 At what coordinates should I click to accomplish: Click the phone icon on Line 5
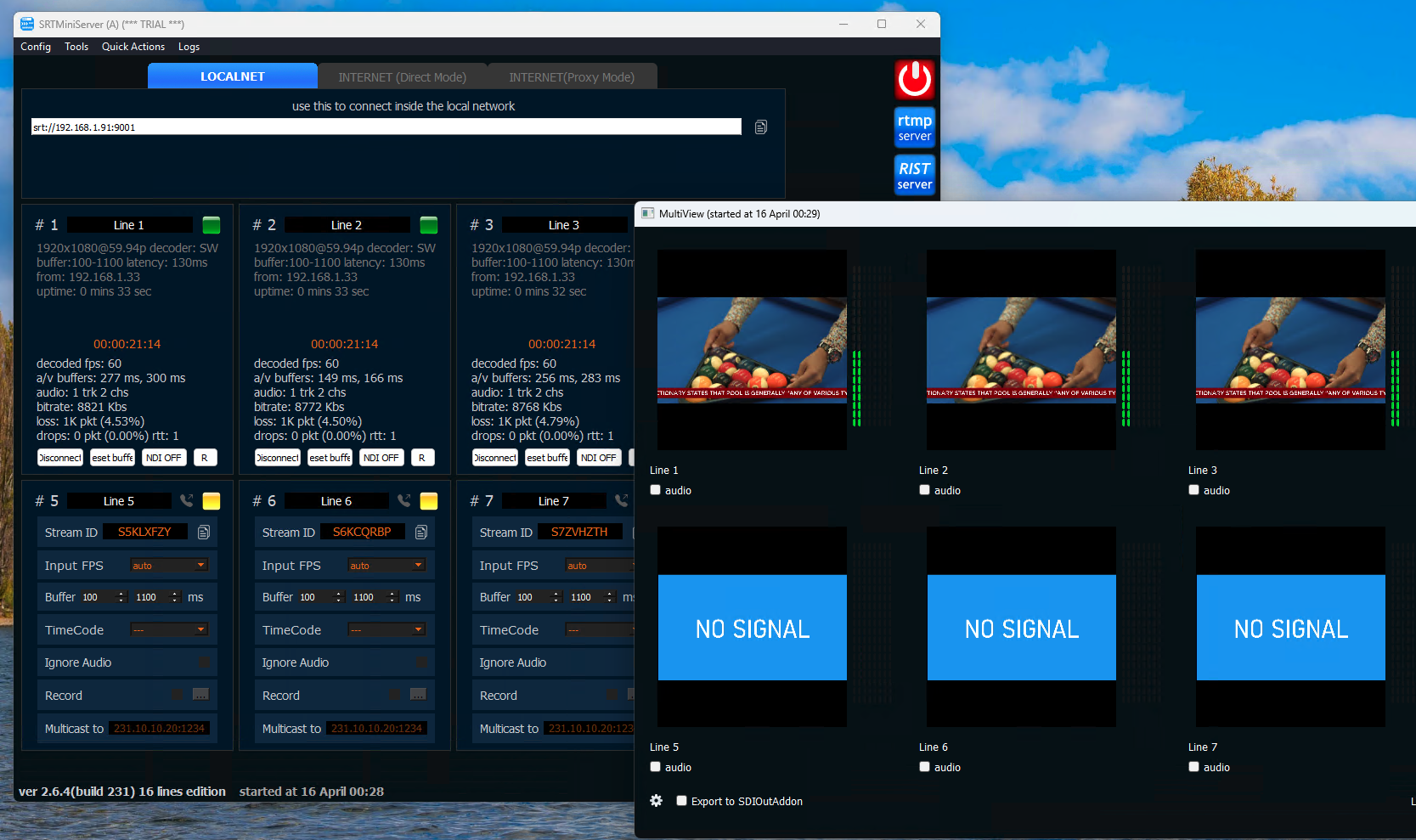[187, 501]
